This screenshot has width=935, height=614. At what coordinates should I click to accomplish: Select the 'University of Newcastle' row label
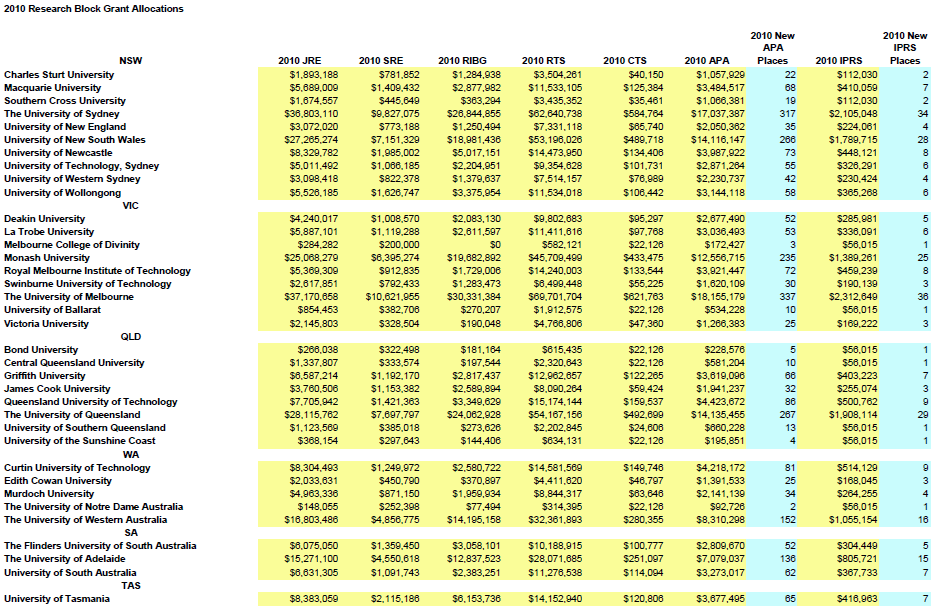[x=58, y=153]
